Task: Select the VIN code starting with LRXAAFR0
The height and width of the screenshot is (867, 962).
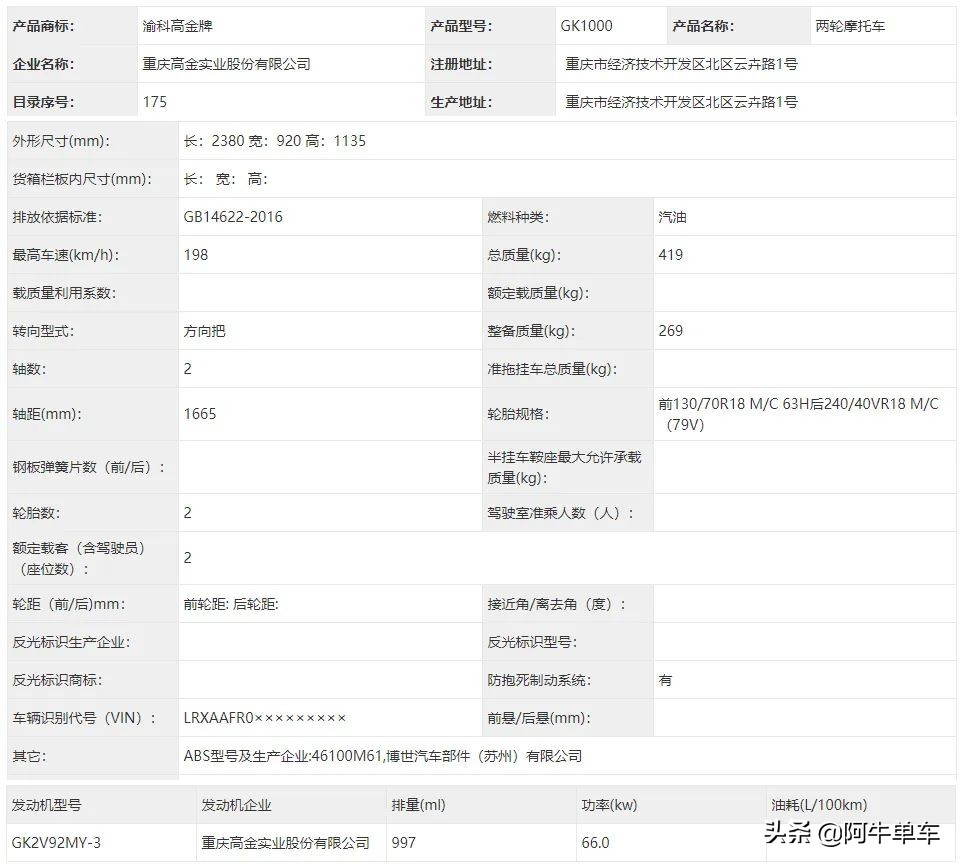Action: [x=260, y=717]
